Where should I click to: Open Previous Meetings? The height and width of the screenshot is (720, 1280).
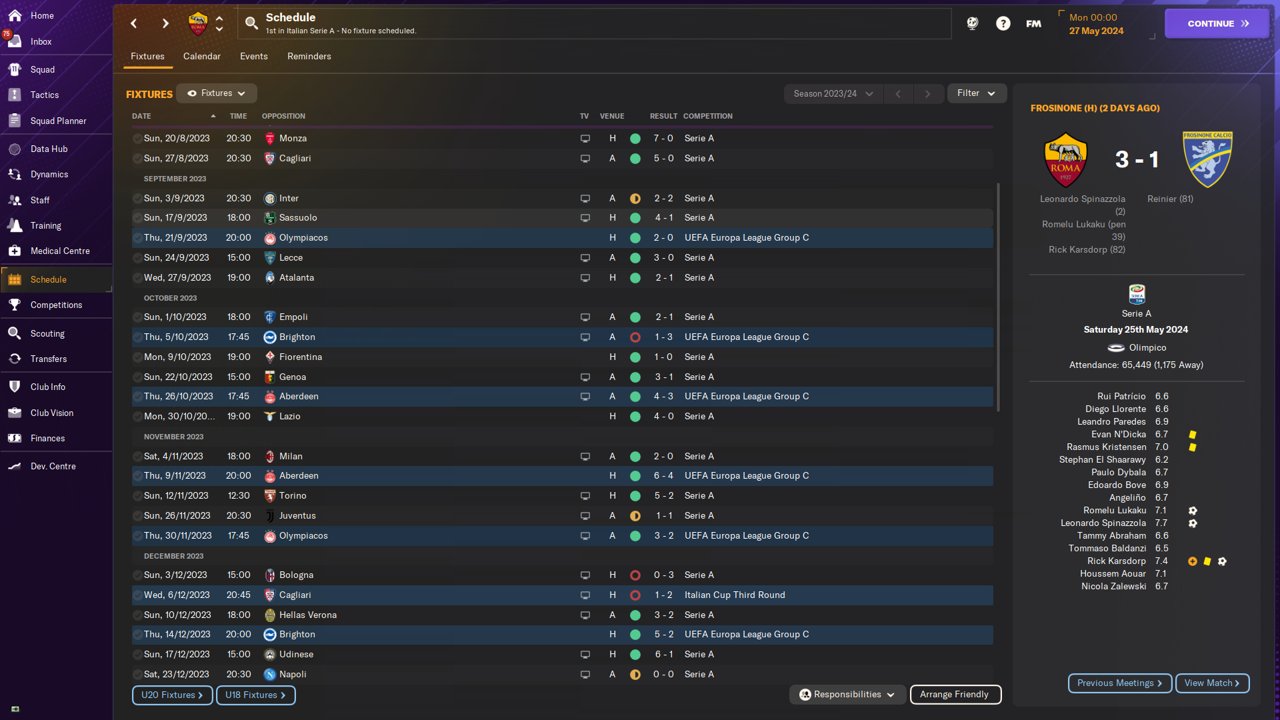pos(1120,683)
